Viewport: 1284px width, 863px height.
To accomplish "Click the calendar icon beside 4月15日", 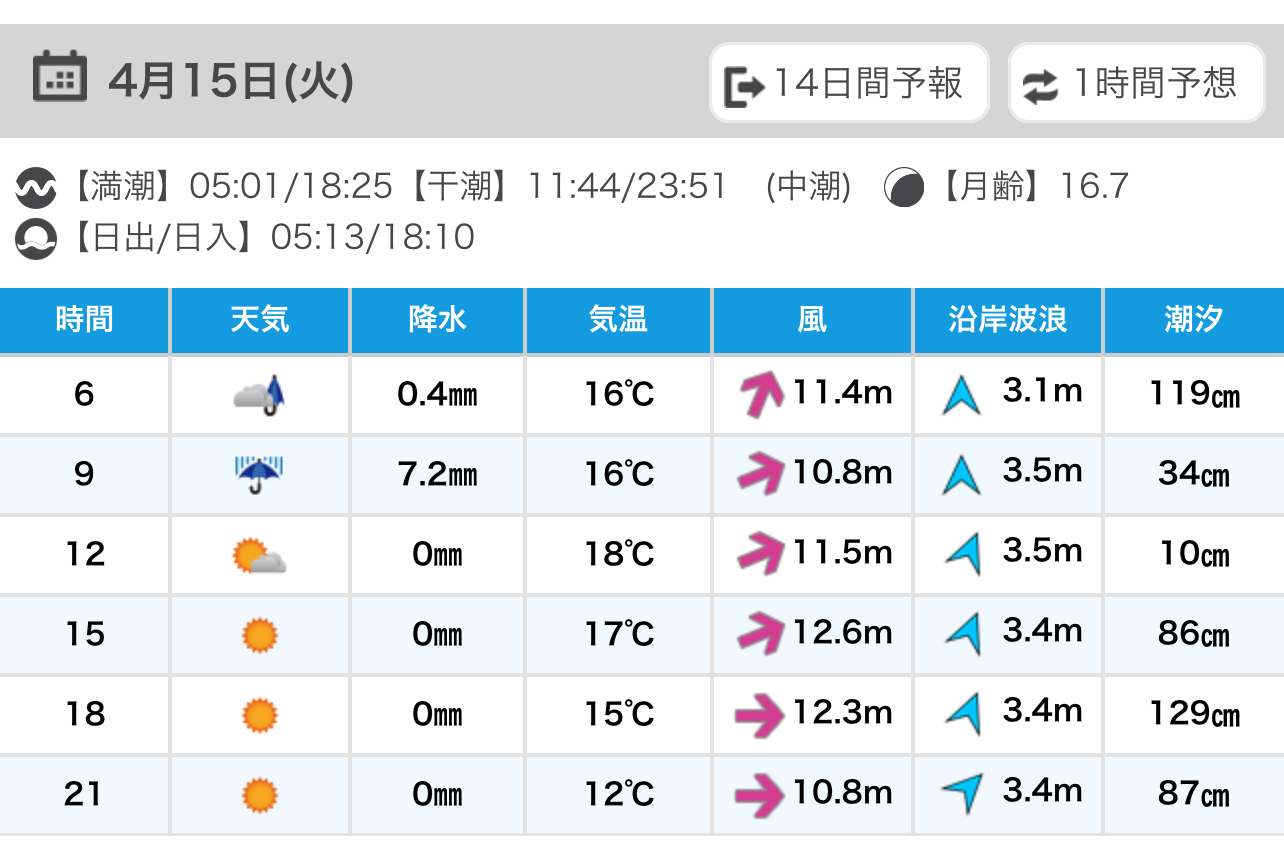I will click(59, 78).
